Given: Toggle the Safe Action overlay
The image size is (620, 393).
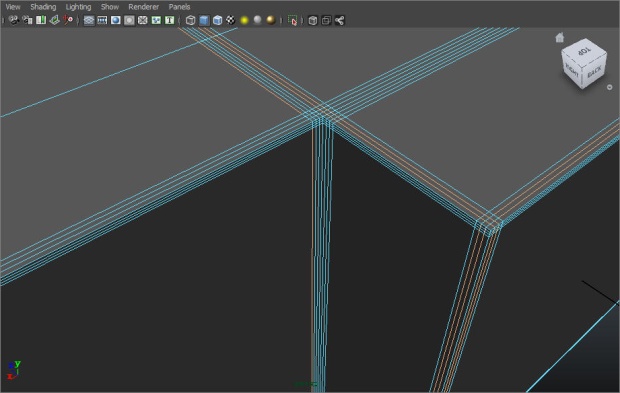Looking at the screenshot, I should pos(156,20).
